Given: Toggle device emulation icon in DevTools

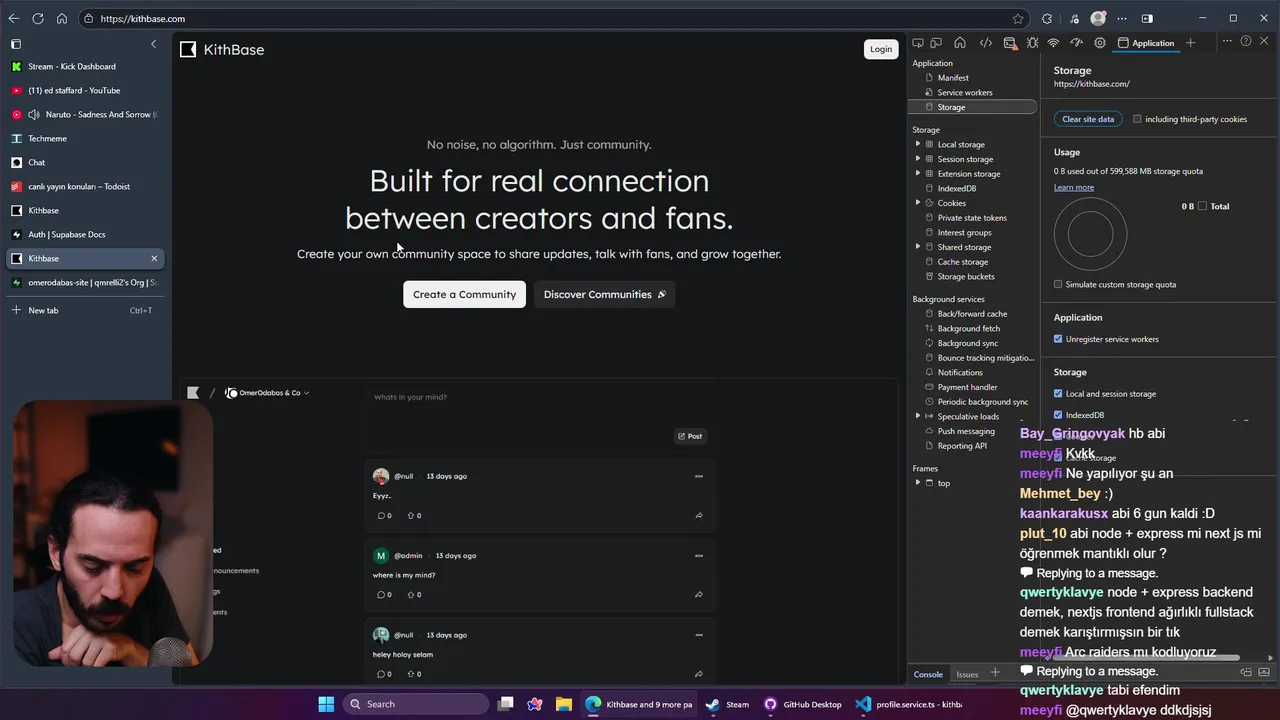Looking at the screenshot, I should (937, 43).
